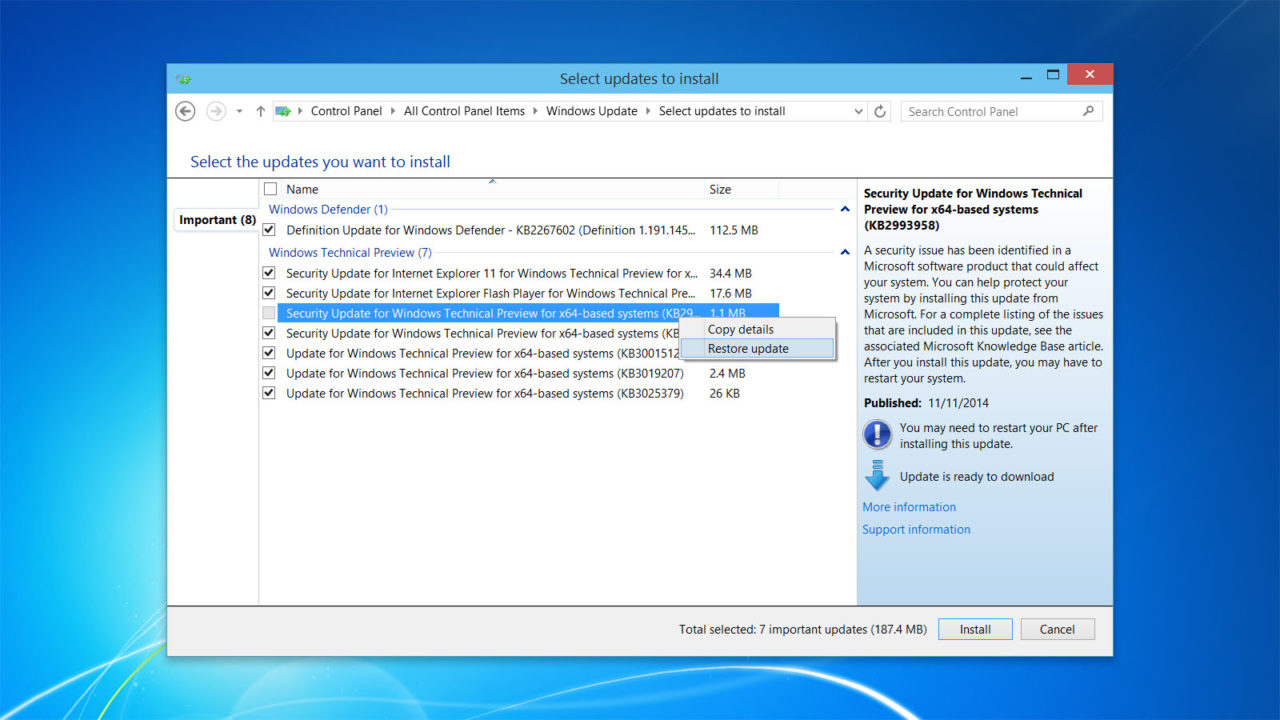Choose Restore update from the context menu
The height and width of the screenshot is (720, 1280).
(x=757, y=349)
